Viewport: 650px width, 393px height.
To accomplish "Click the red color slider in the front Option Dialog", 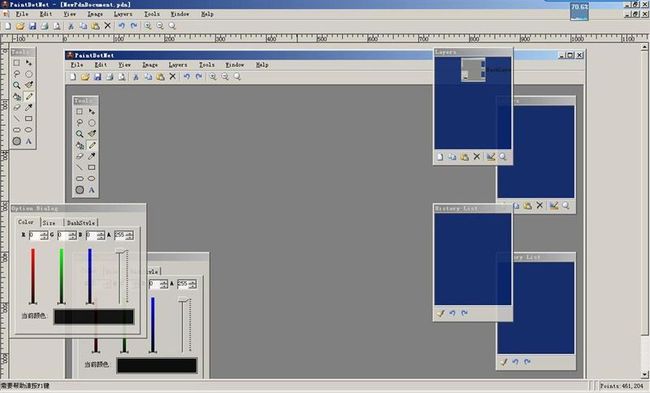I will pos(33,276).
